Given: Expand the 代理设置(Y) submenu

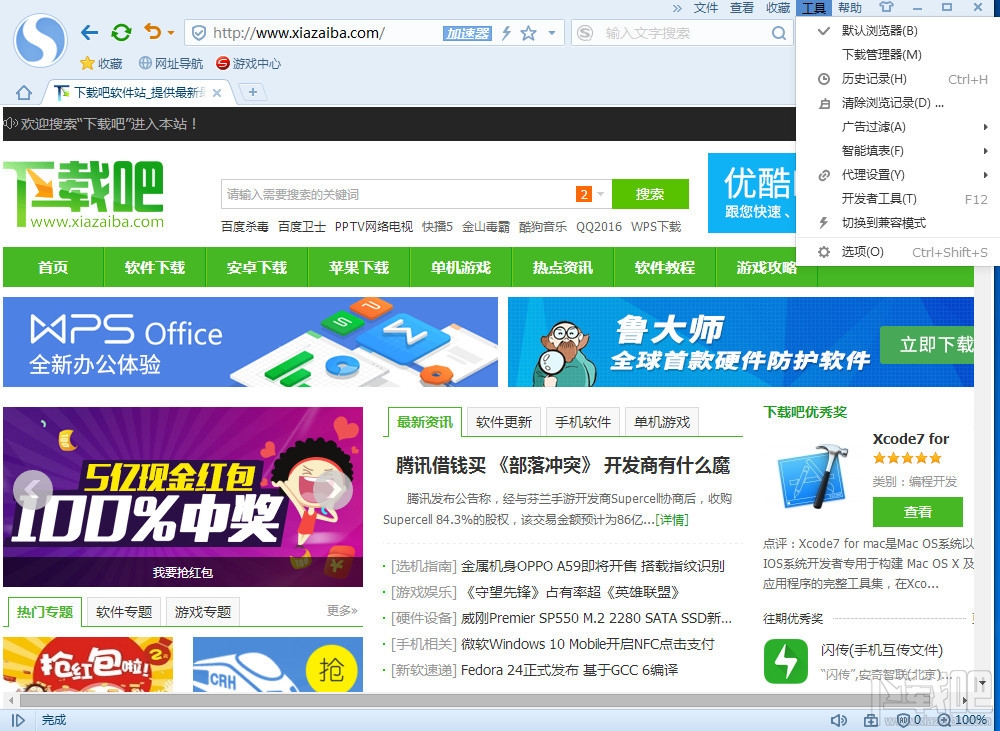Looking at the screenshot, I should (898, 175).
